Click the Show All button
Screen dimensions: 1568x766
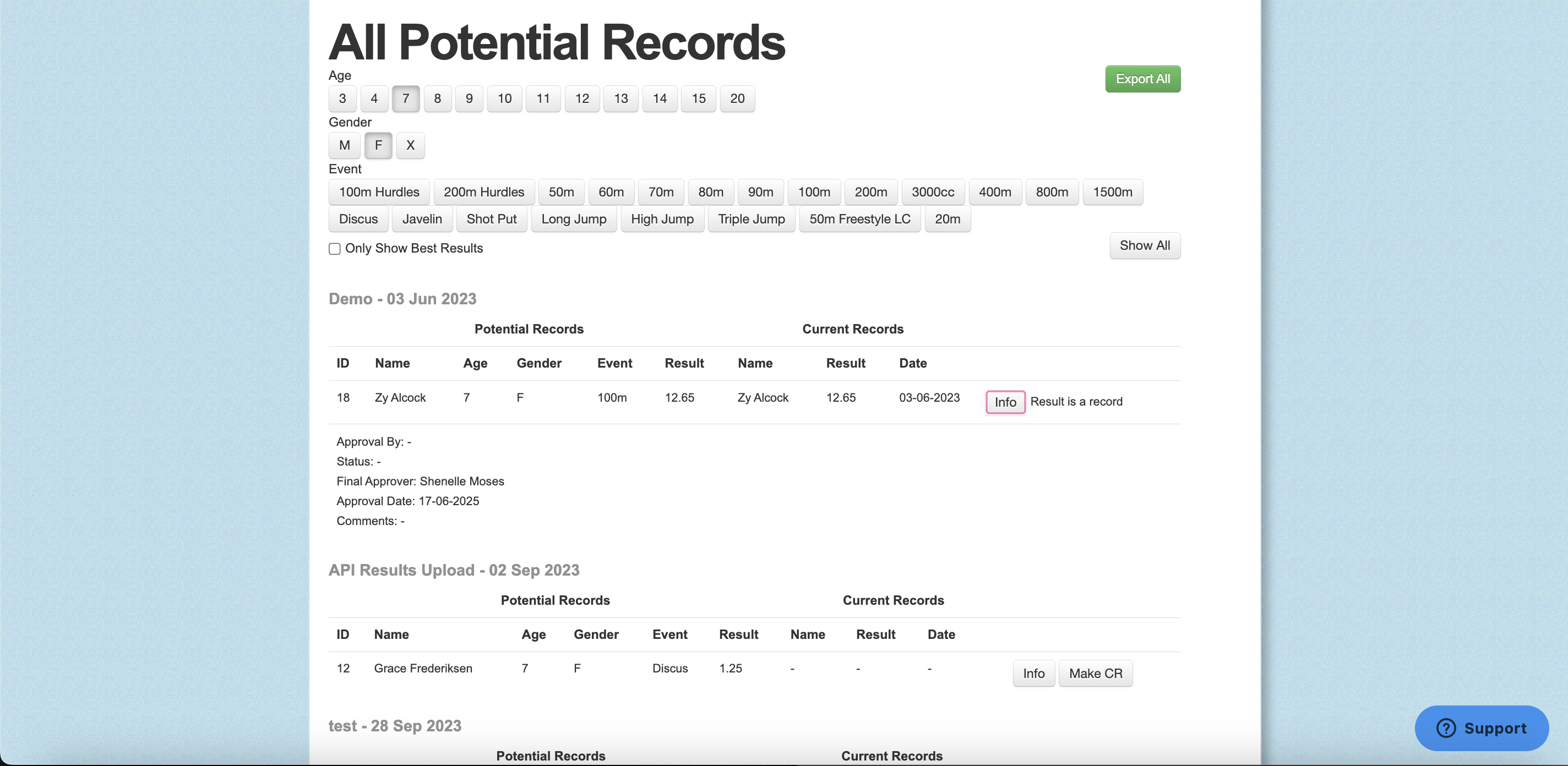click(1145, 246)
